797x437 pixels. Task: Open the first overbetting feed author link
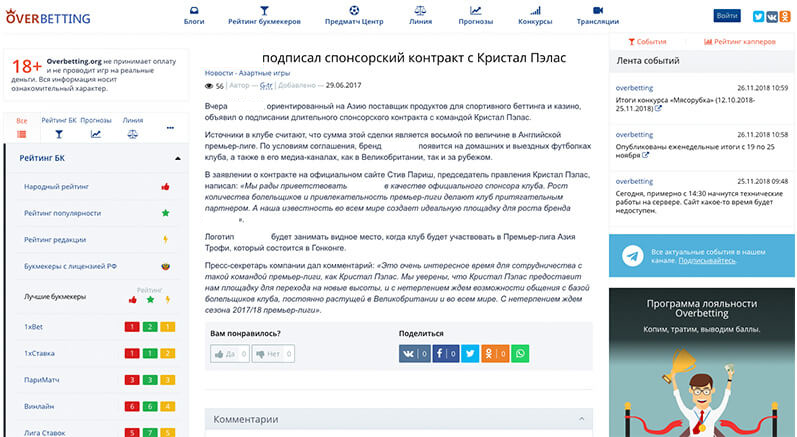tap(634, 88)
